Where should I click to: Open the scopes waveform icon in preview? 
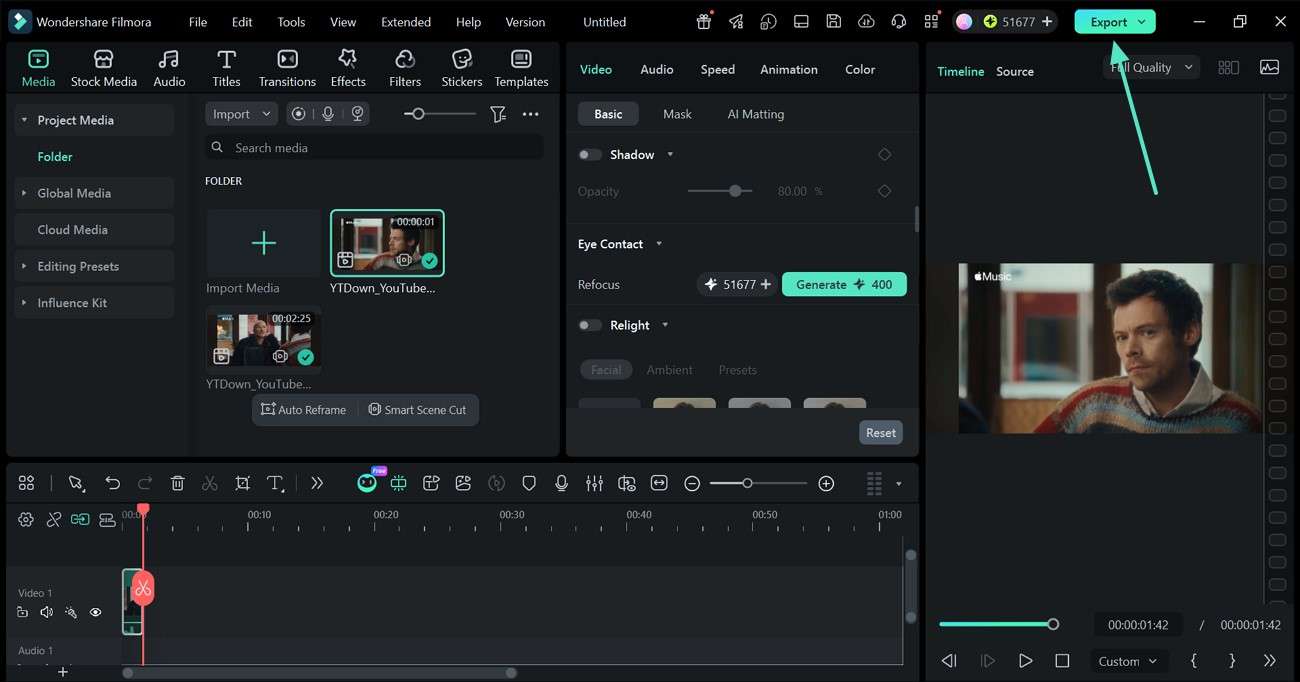click(x=1269, y=67)
